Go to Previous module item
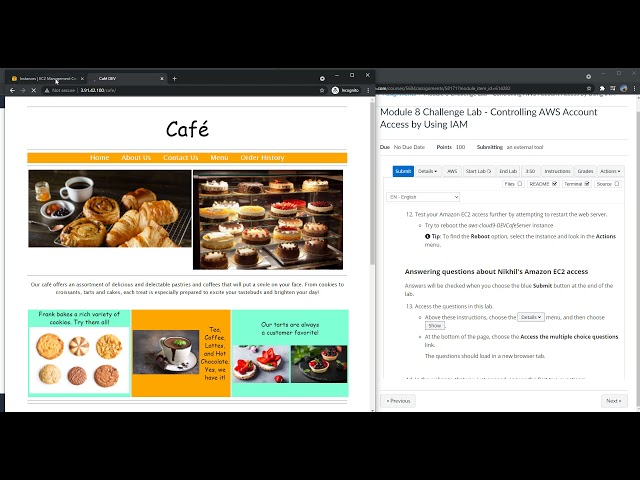640x480 pixels. click(x=398, y=401)
